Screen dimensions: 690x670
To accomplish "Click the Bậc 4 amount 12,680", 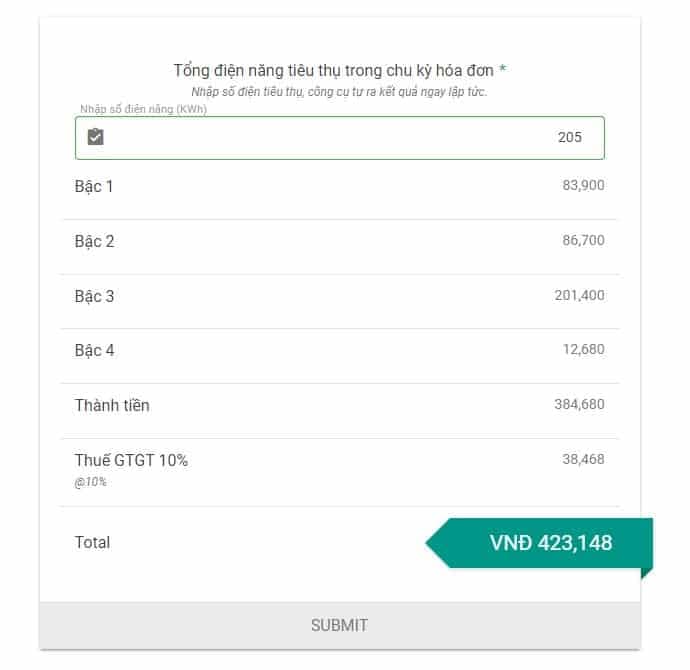I will coord(583,349).
